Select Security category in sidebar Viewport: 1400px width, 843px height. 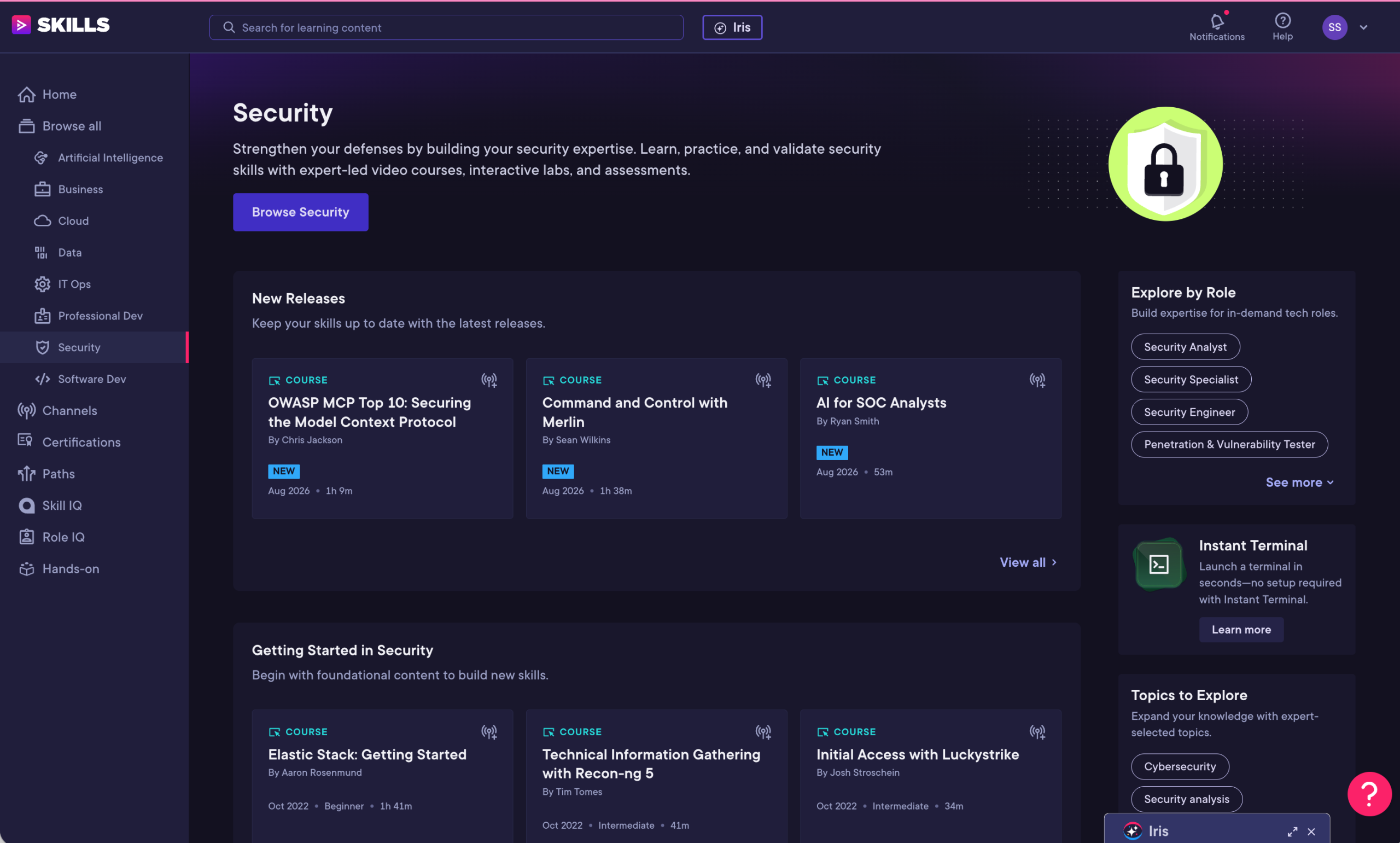94,347
